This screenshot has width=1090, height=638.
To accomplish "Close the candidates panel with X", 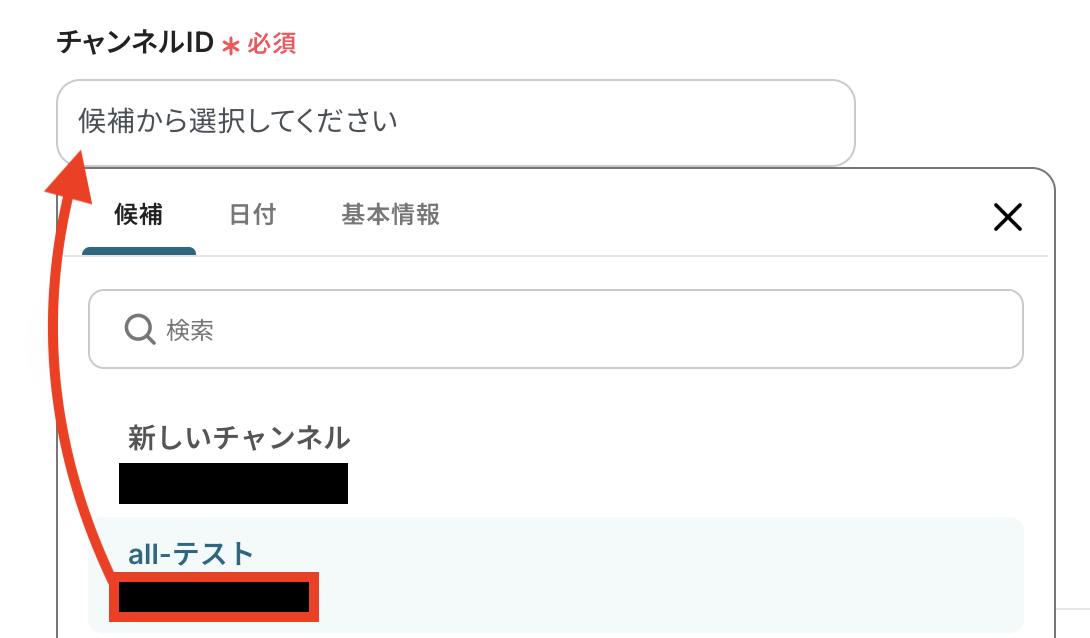I will pyautogui.click(x=1007, y=217).
